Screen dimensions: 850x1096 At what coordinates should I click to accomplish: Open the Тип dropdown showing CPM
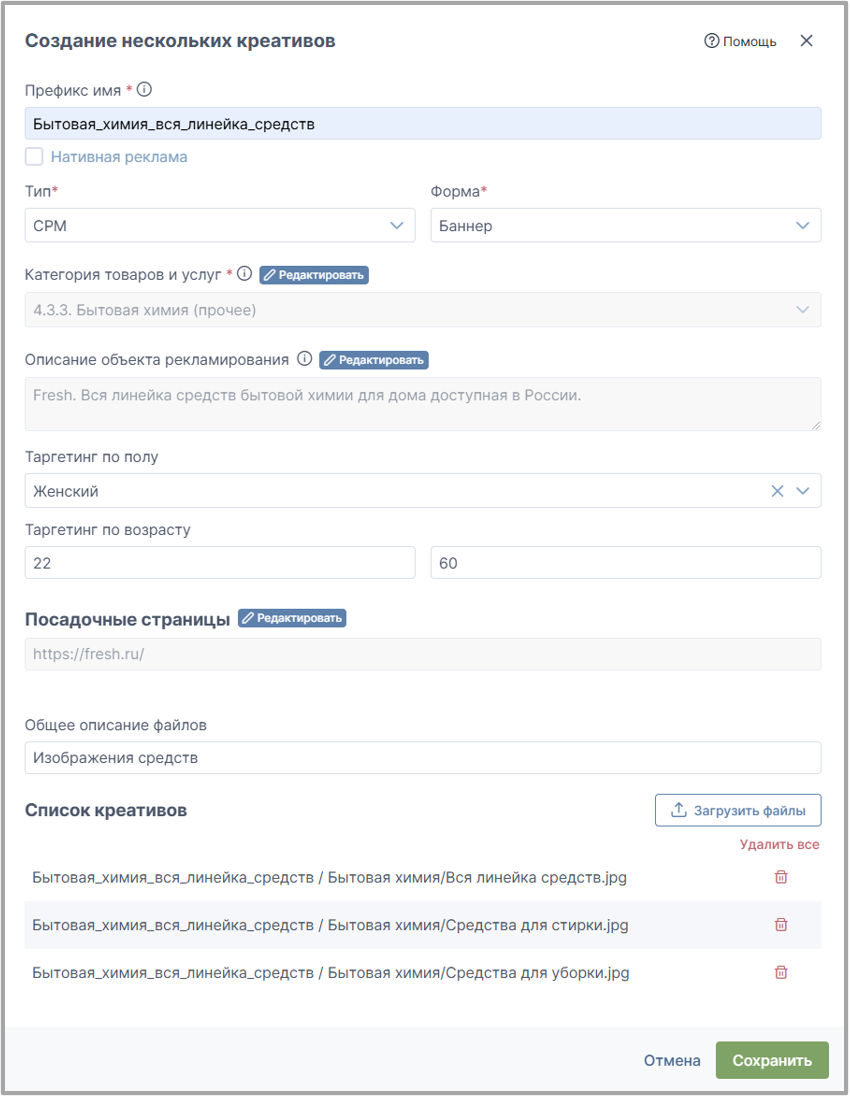tap(220, 226)
